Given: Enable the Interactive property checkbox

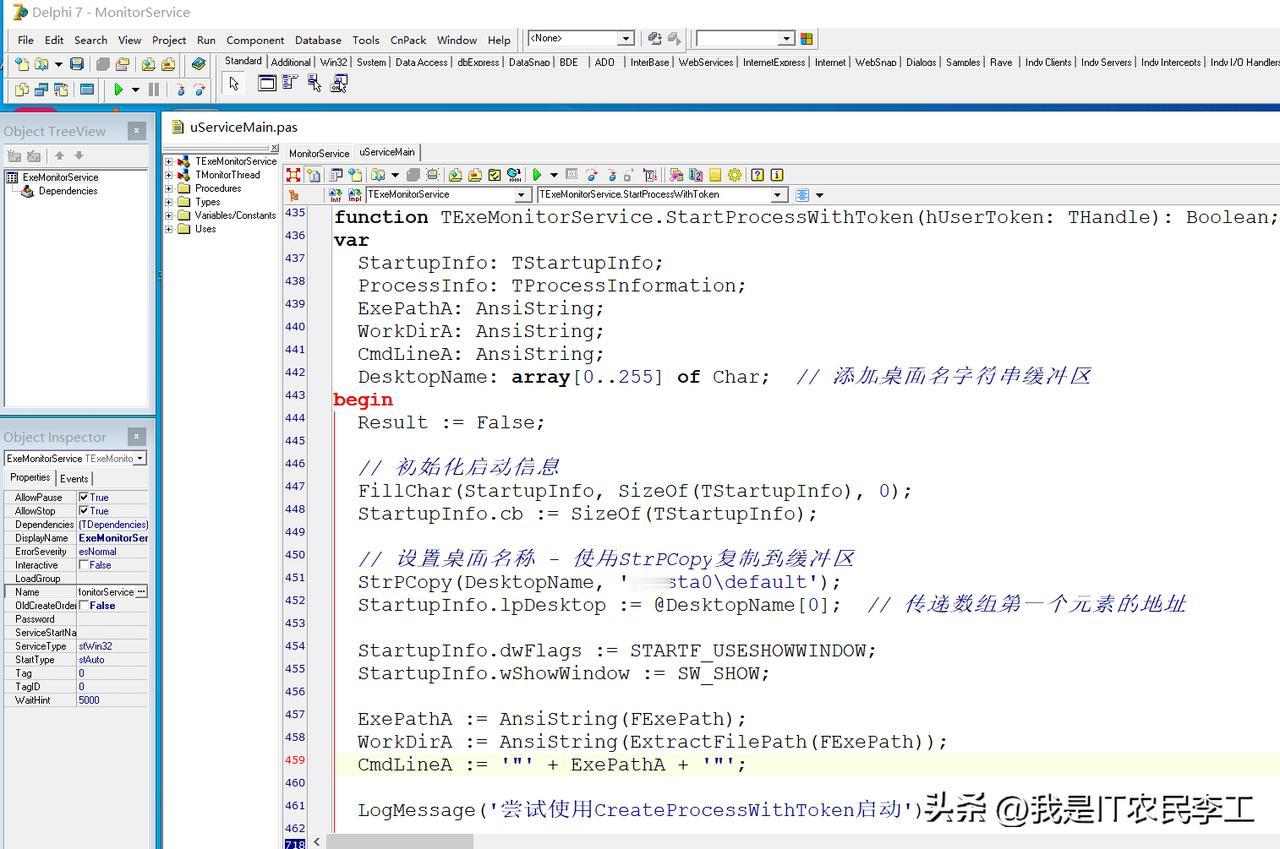Looking at the screenshot, I should click(84, 565).
